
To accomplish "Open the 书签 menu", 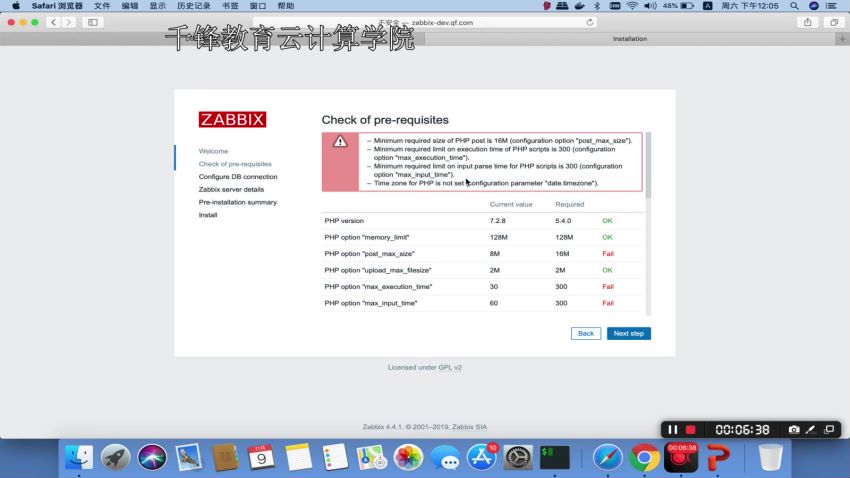I will point(230,6).
